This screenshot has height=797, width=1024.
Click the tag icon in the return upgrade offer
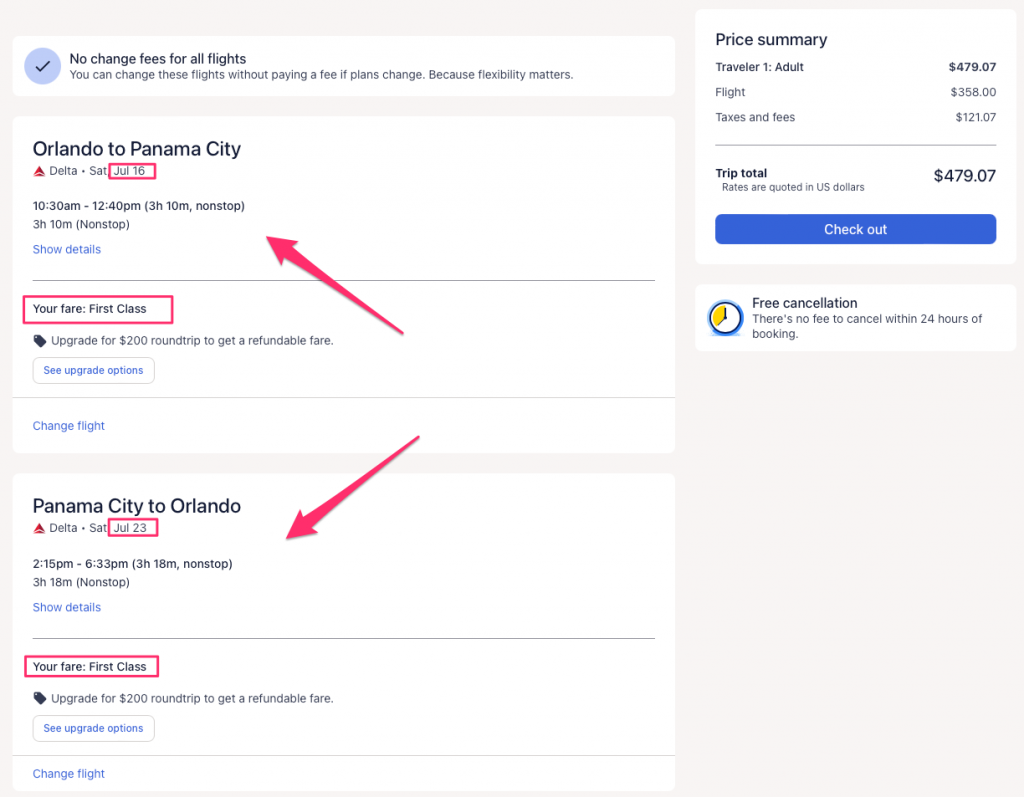click(40, 698)
